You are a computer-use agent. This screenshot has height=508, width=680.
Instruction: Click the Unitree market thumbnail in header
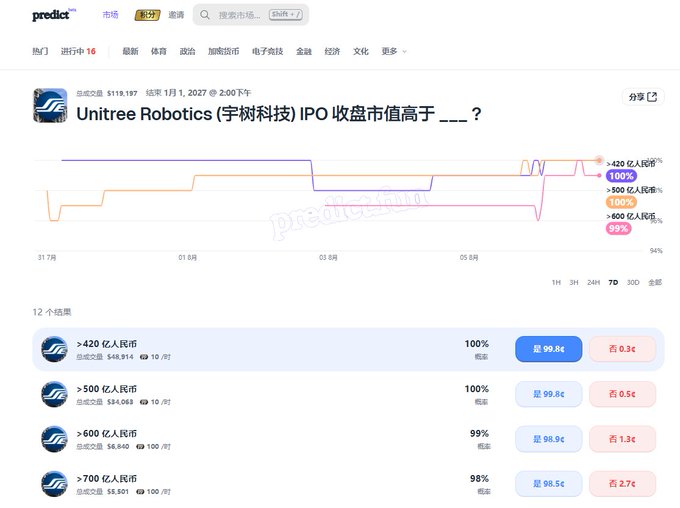click(50, 105)
